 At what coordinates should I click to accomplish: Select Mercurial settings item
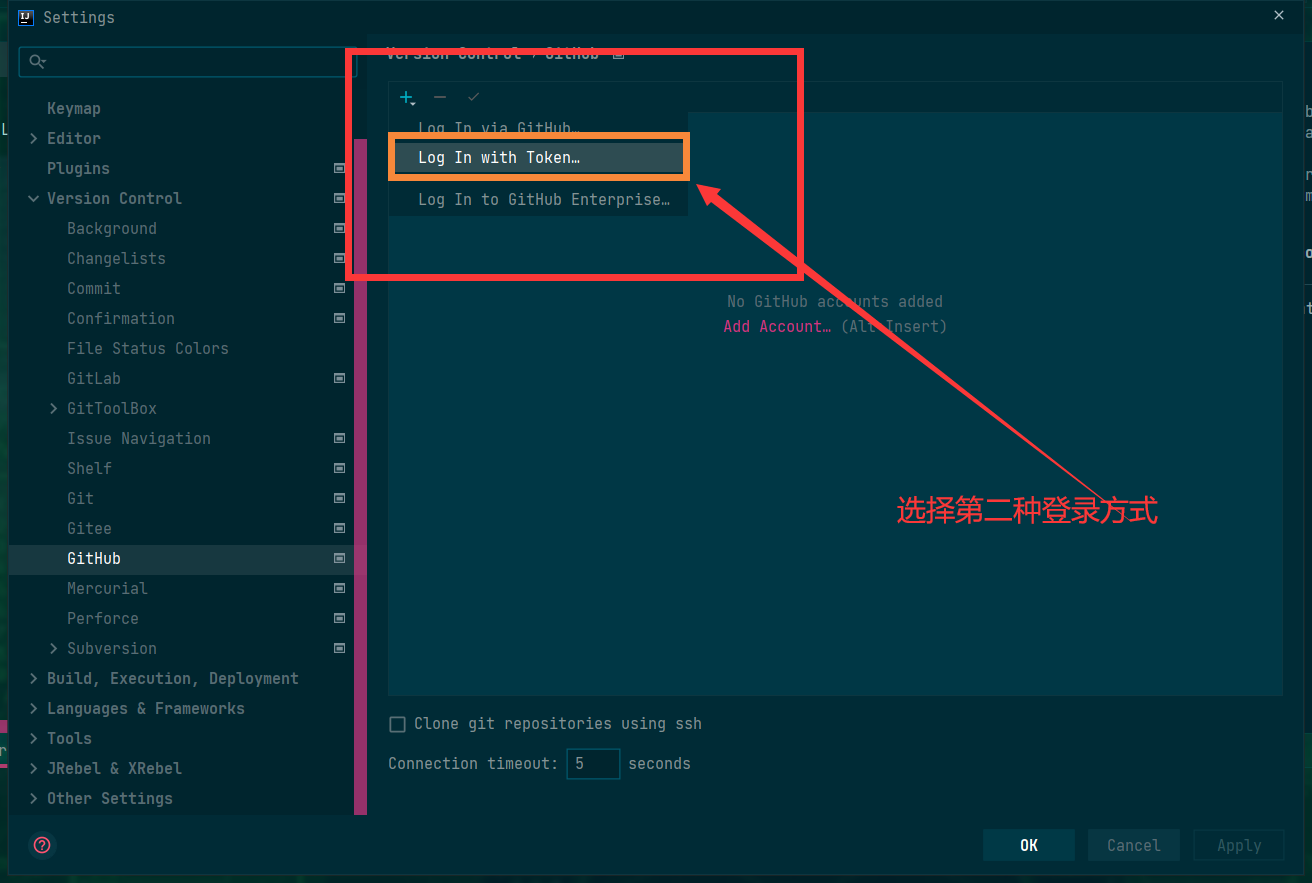click(x=107, y=588)
